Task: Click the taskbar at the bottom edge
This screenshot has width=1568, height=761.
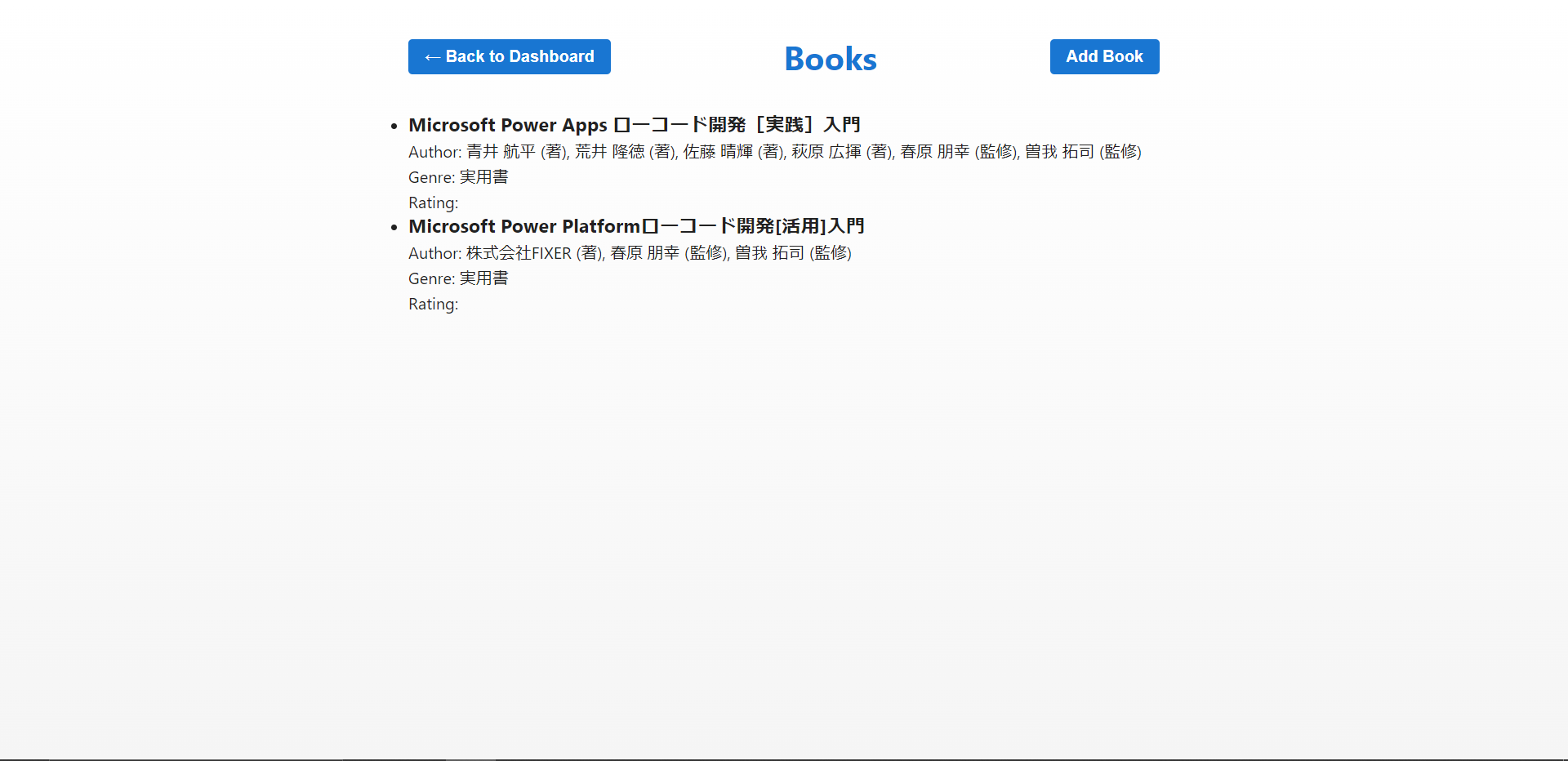Action: (x=784, y=758)
